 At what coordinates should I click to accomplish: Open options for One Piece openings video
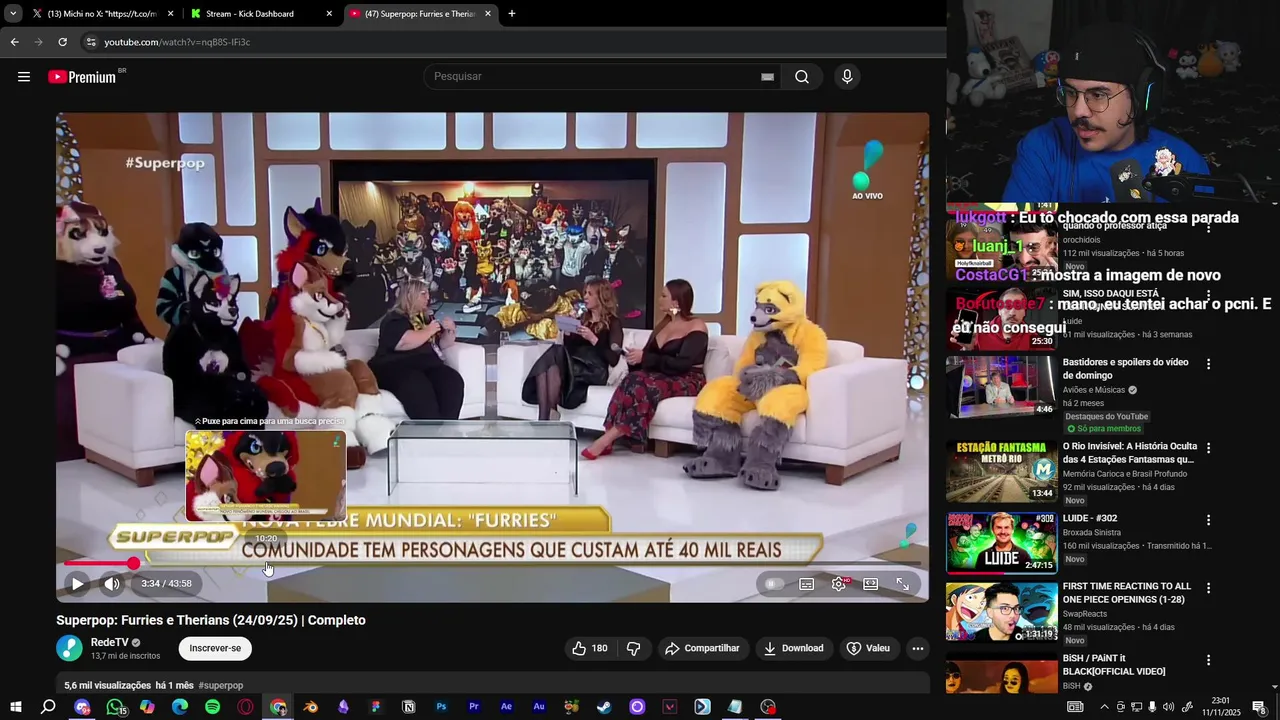click(1208, 588)
